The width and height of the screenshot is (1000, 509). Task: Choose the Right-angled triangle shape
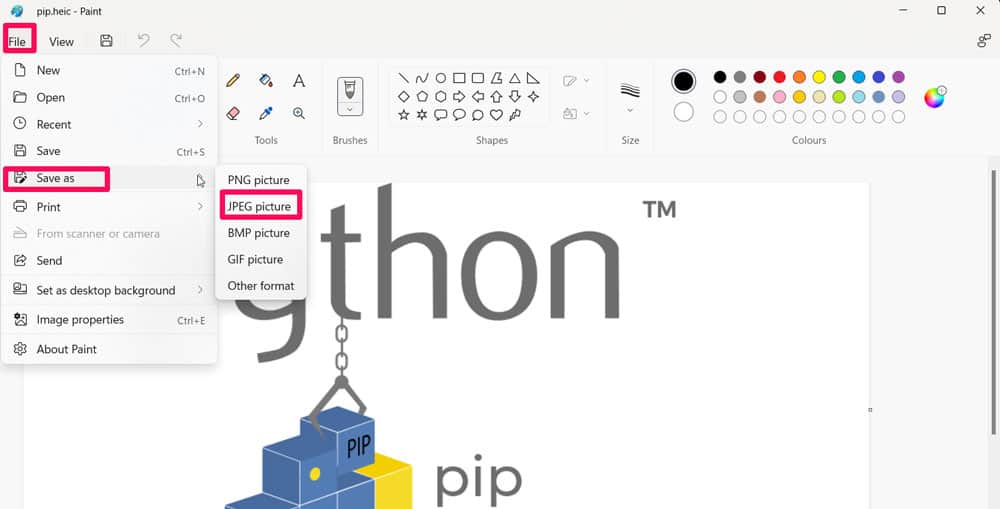point(533,78)
